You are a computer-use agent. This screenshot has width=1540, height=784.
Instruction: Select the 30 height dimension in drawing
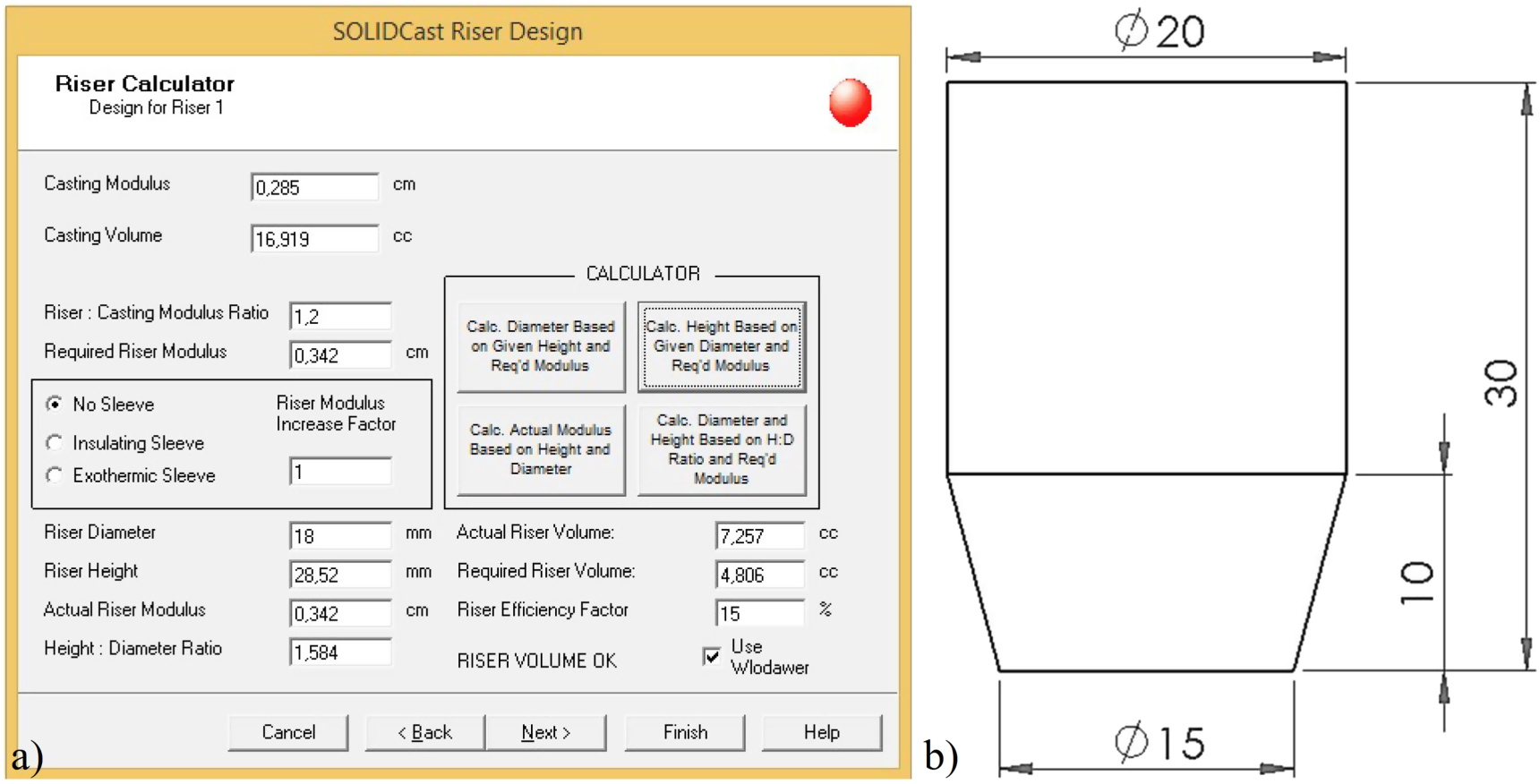tap(1501, 383)
